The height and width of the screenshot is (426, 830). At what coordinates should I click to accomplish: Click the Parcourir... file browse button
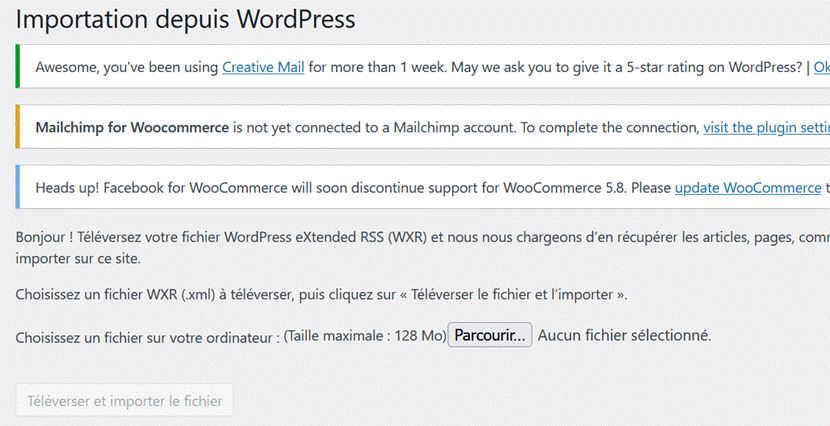(490, 335)
